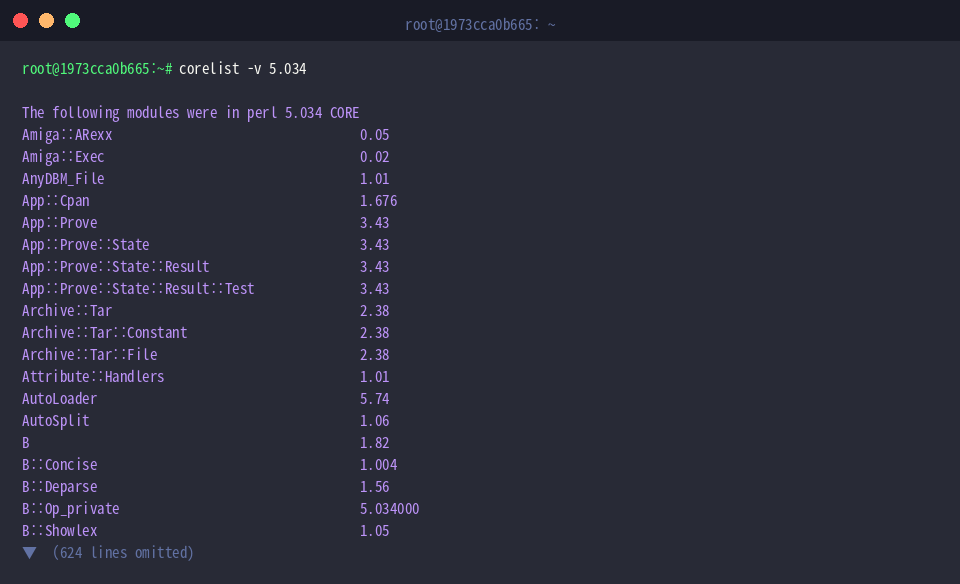Select the Archive::Tar::Constant module name

105,333
